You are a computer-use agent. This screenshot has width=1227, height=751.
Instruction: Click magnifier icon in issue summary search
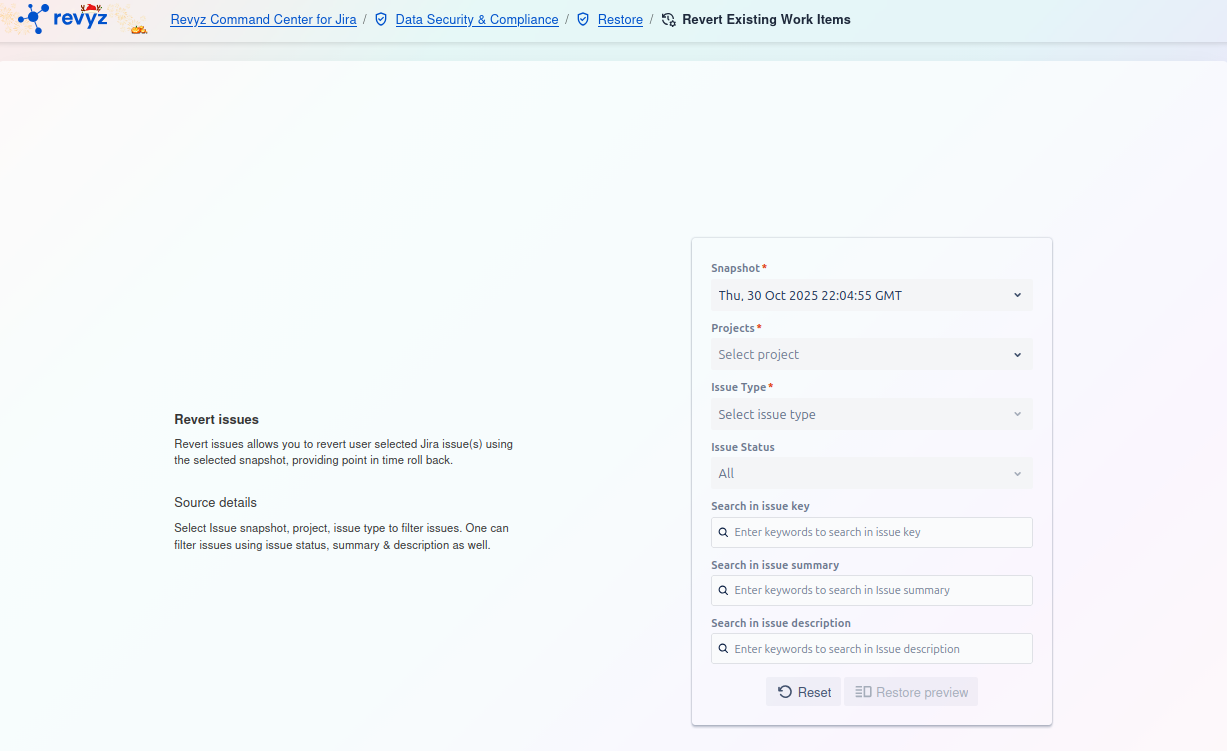(x=723, y=590)
